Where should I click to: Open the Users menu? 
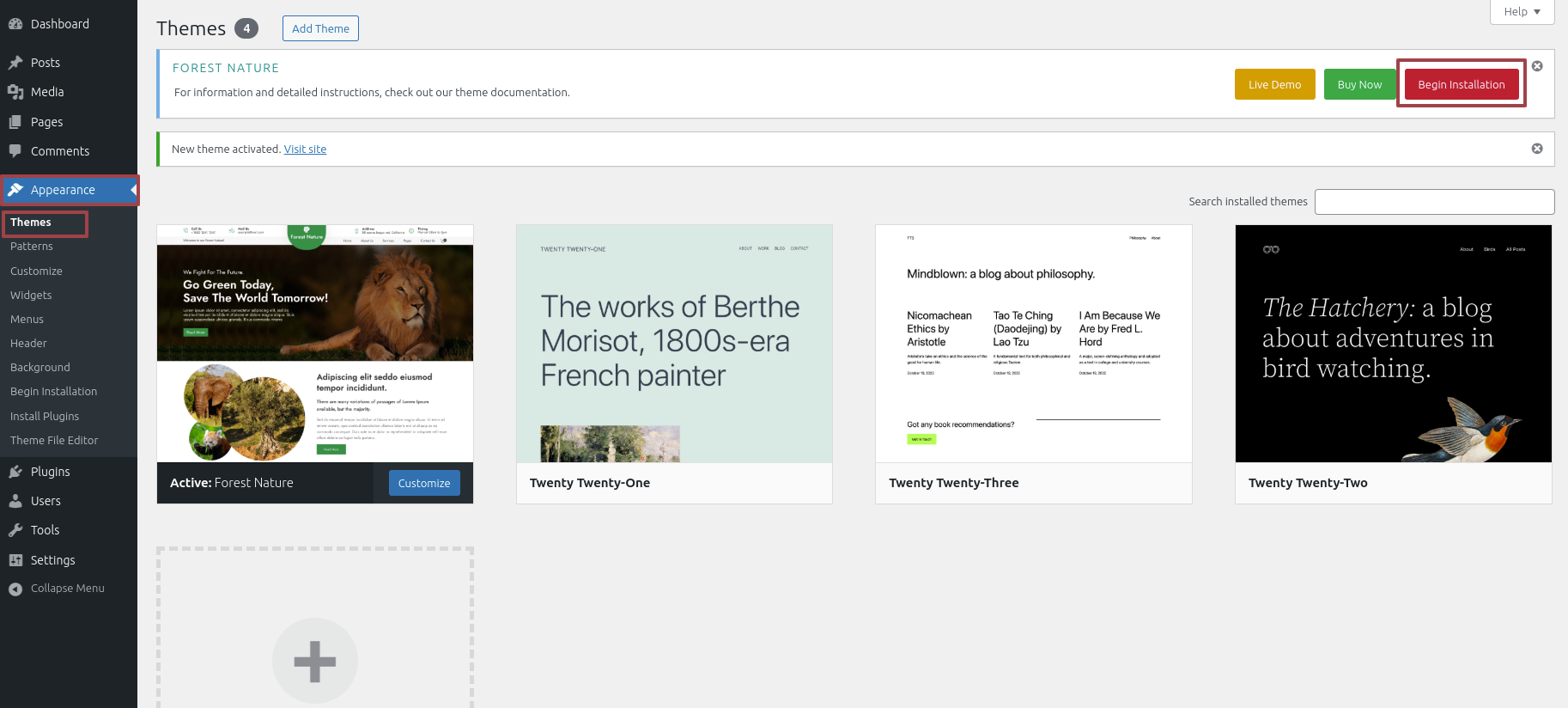[69, 501]
